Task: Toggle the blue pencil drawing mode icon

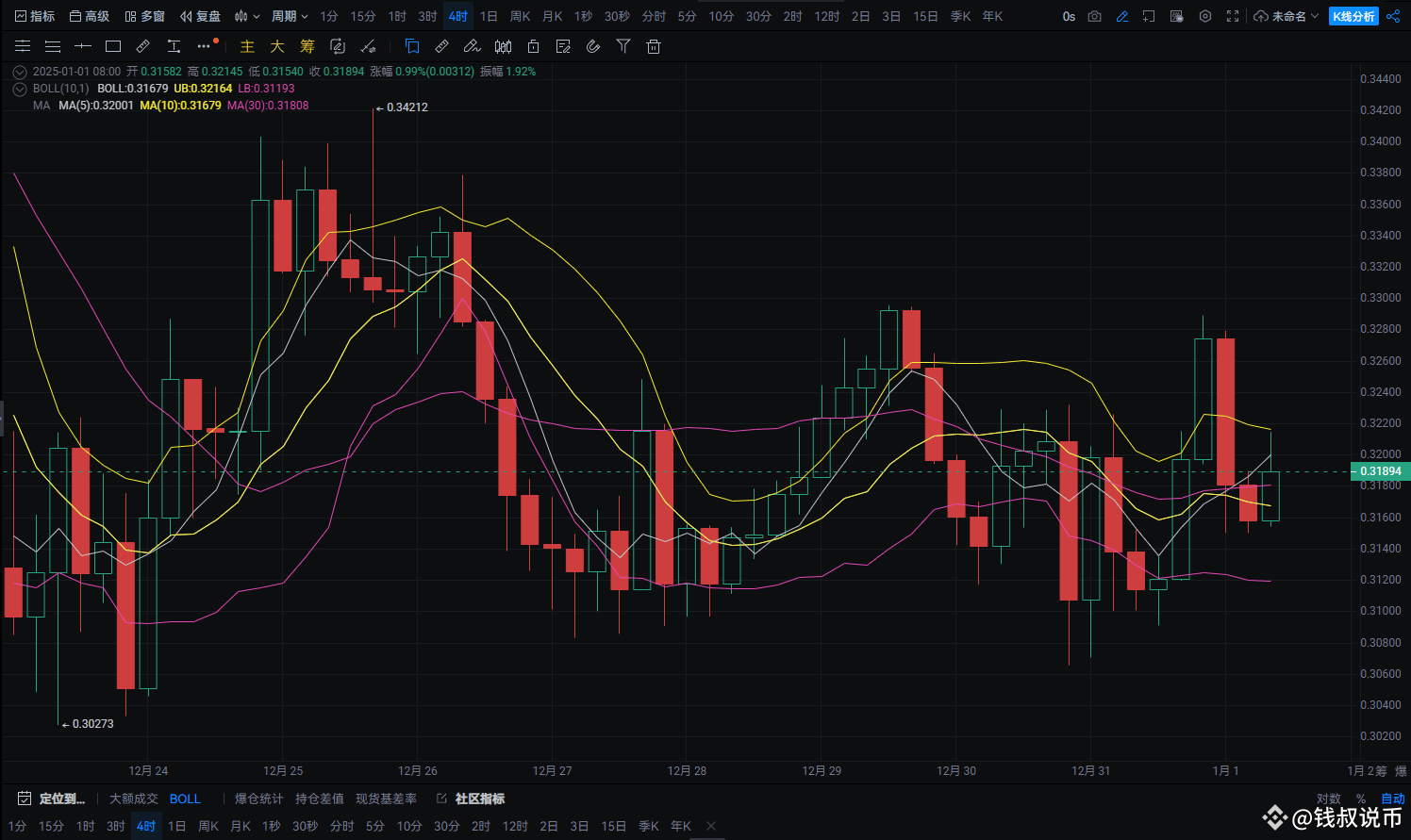Action: (1121, 16)
